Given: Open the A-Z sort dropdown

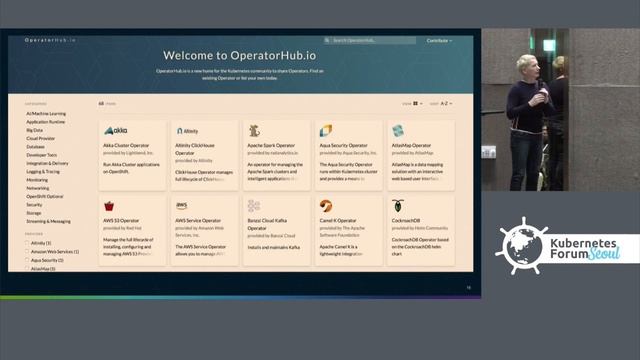Looking at the screenshot, I should pos(446,104).
